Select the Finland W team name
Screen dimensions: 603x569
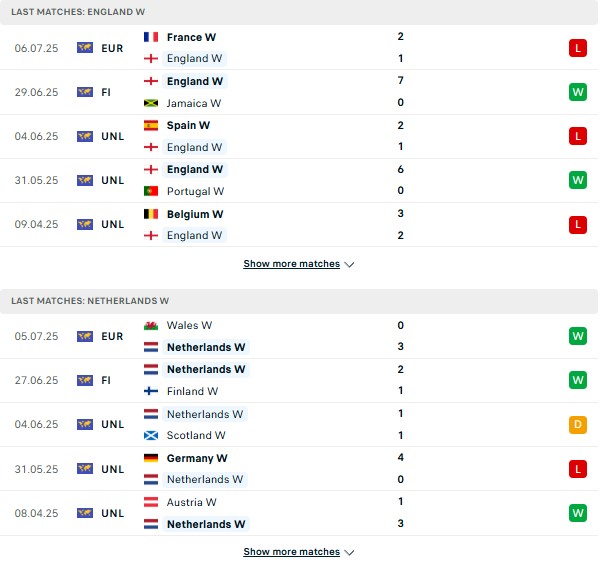point(192,391)
